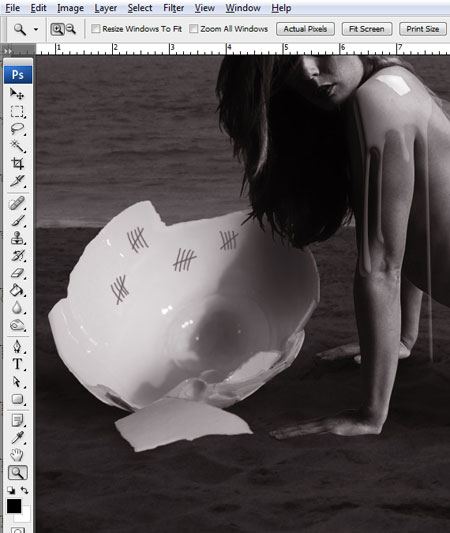Screen dimensions: 450x533
Task: Open the Help menu
Action: point(281,8)
